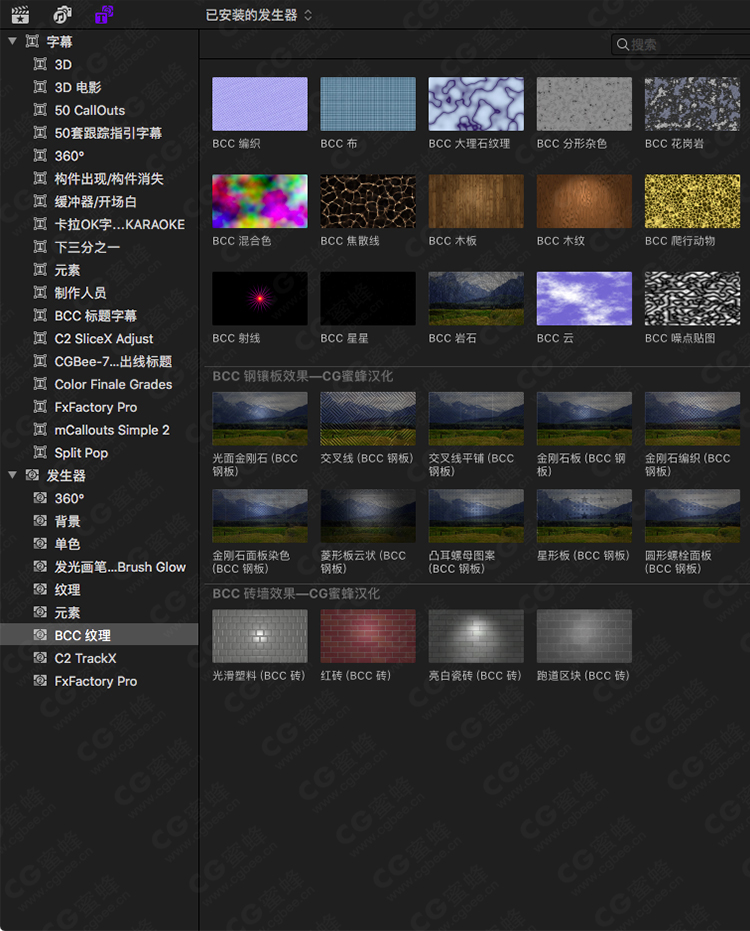Screen dimensions: 750x931
Task: Select the 星形板 (BCC 钢板) thumbnail
Action: (x=584, y=516)
